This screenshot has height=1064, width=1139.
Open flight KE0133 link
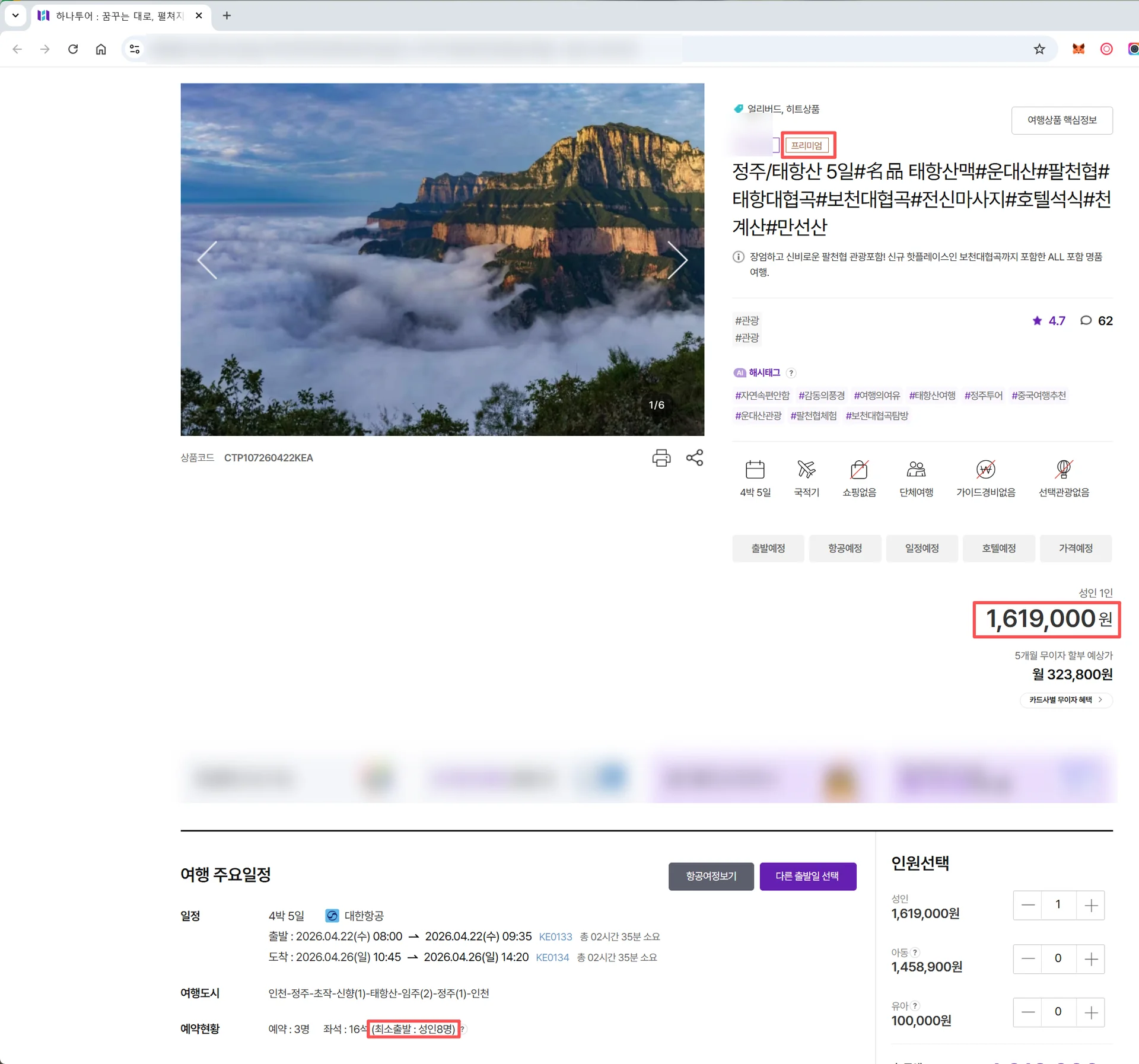click(555, 936)
